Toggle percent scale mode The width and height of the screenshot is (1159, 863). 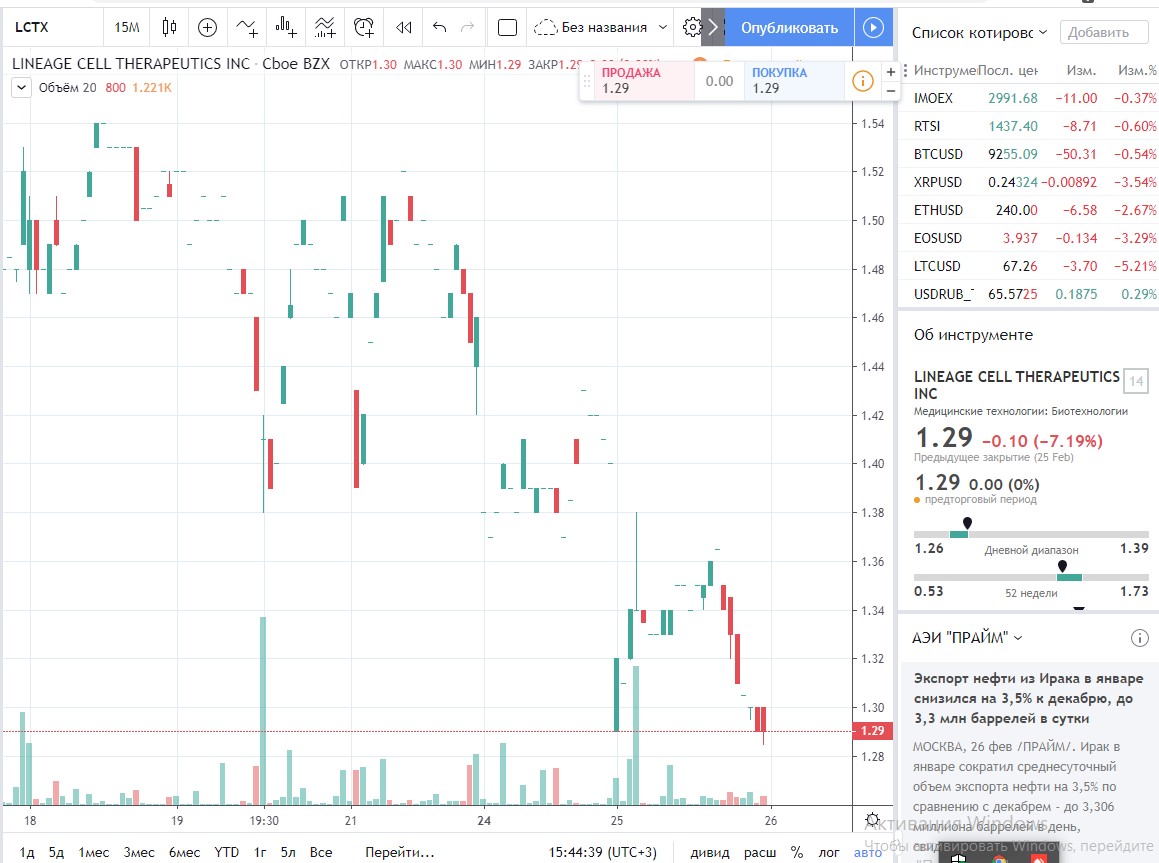[x=797, y=852]
